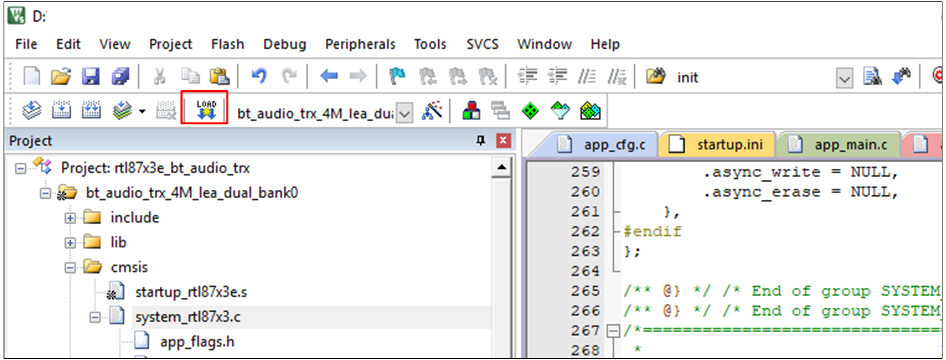Screen dimensions: 946x360
Task: Open the Flash menu
Action: tap(227, 44)
